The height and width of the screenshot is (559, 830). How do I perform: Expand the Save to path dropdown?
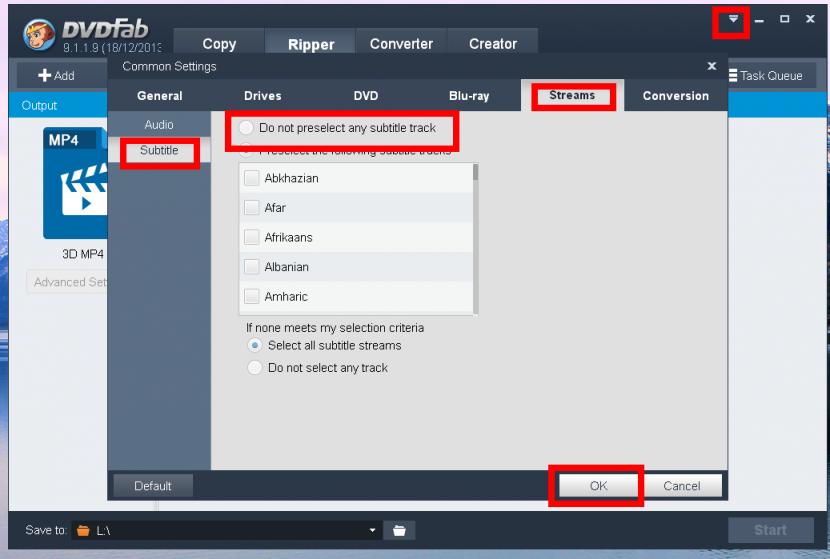[373, 530]
